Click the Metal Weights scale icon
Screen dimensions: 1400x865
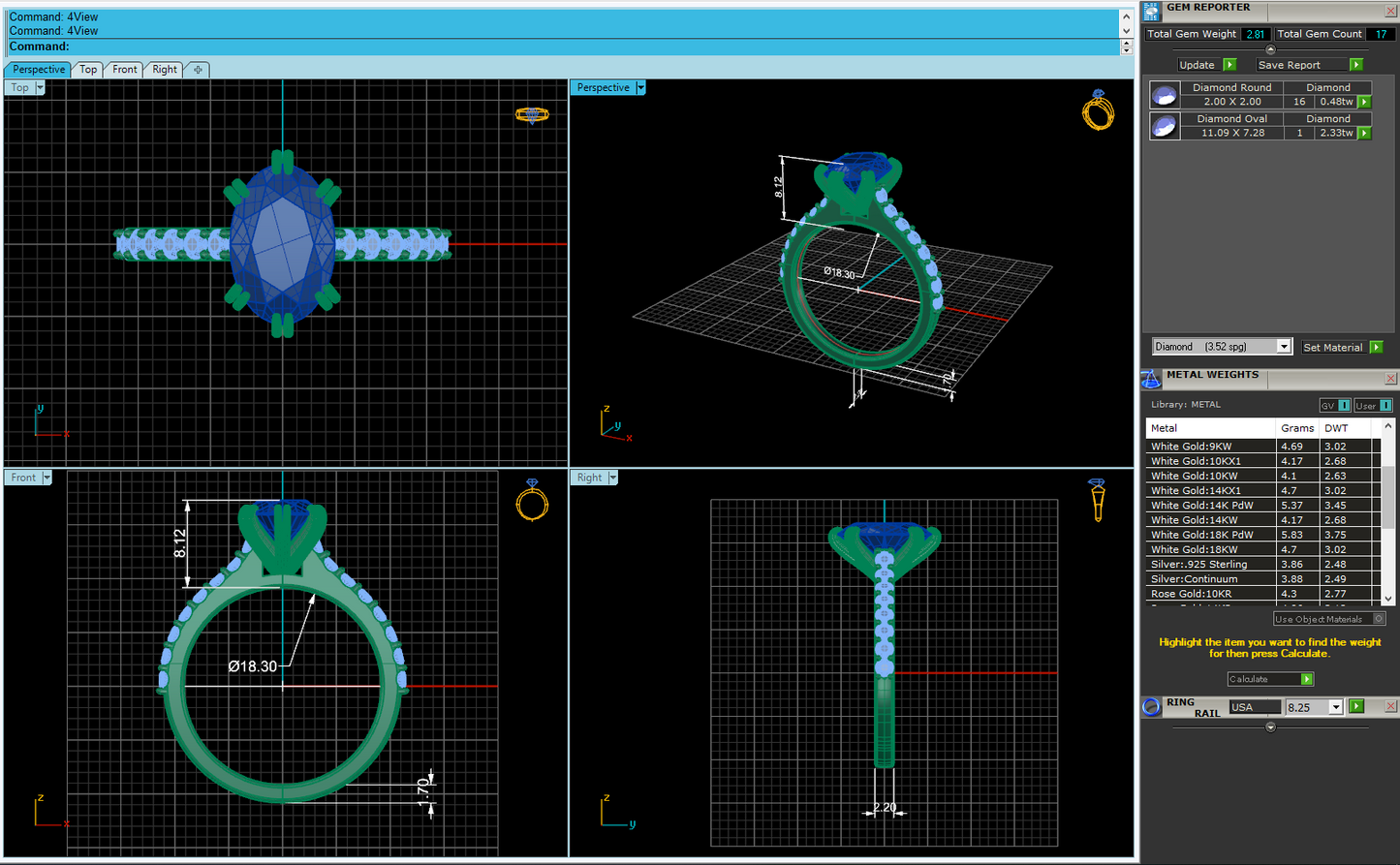click(x=1151, y=379)
